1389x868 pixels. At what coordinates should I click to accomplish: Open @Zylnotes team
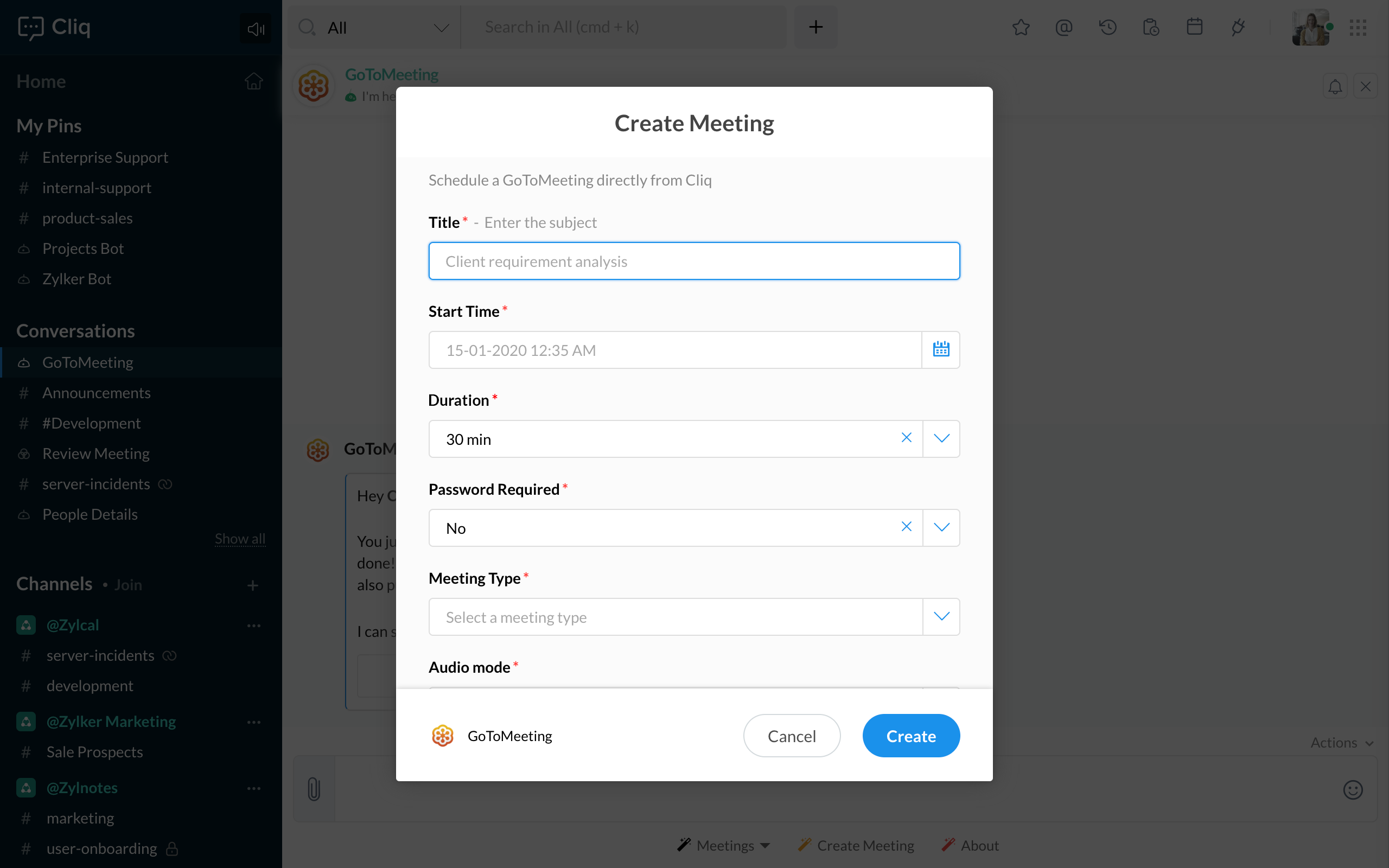[82, 788]
